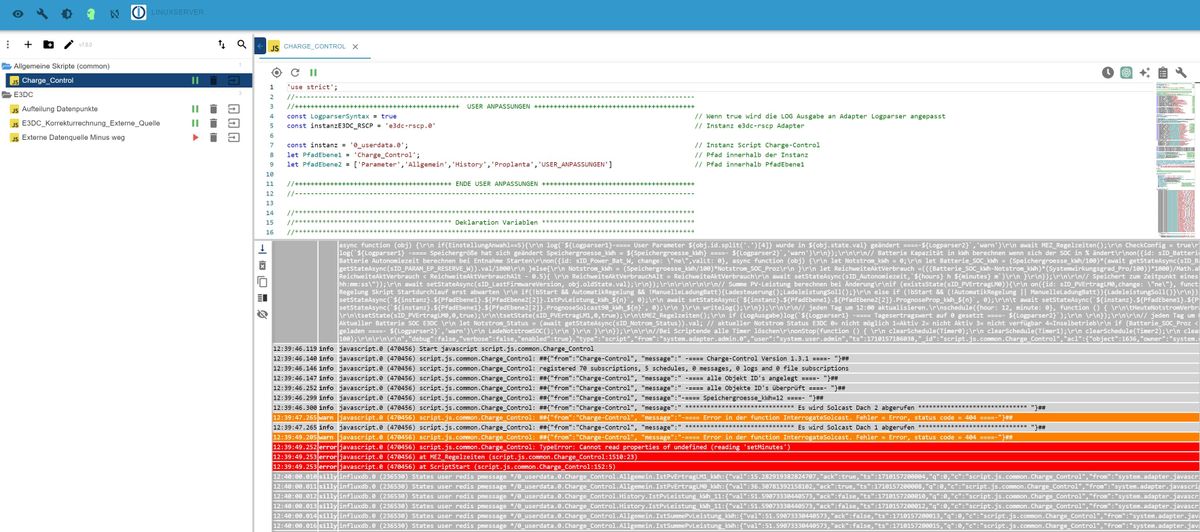Select E3DC_Korrekturrechnung_Externe_Quelle script

(x=91, y=122)
